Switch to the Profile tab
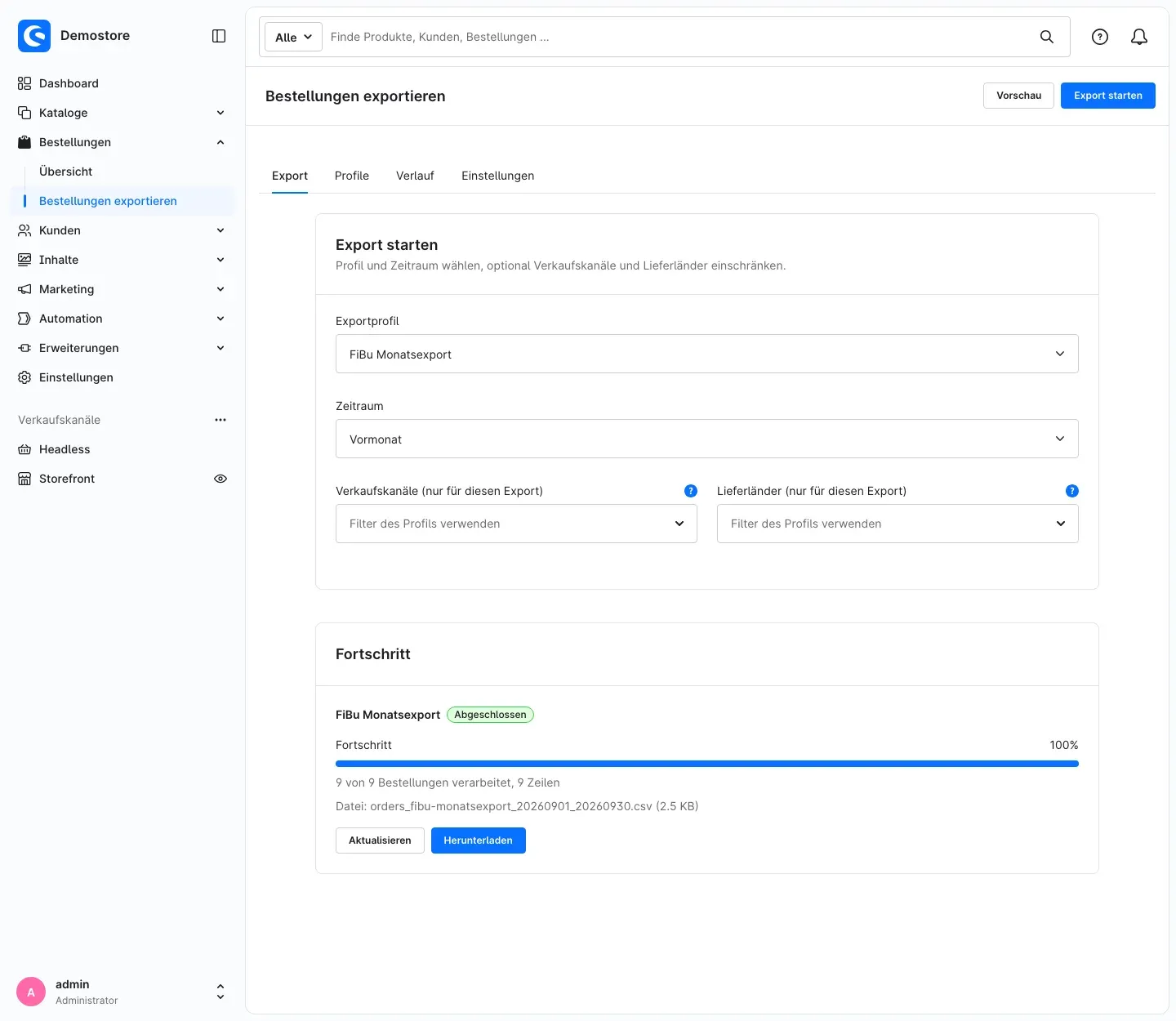This screenshot has width=1176, height=1021. click(x=352, y=176)
